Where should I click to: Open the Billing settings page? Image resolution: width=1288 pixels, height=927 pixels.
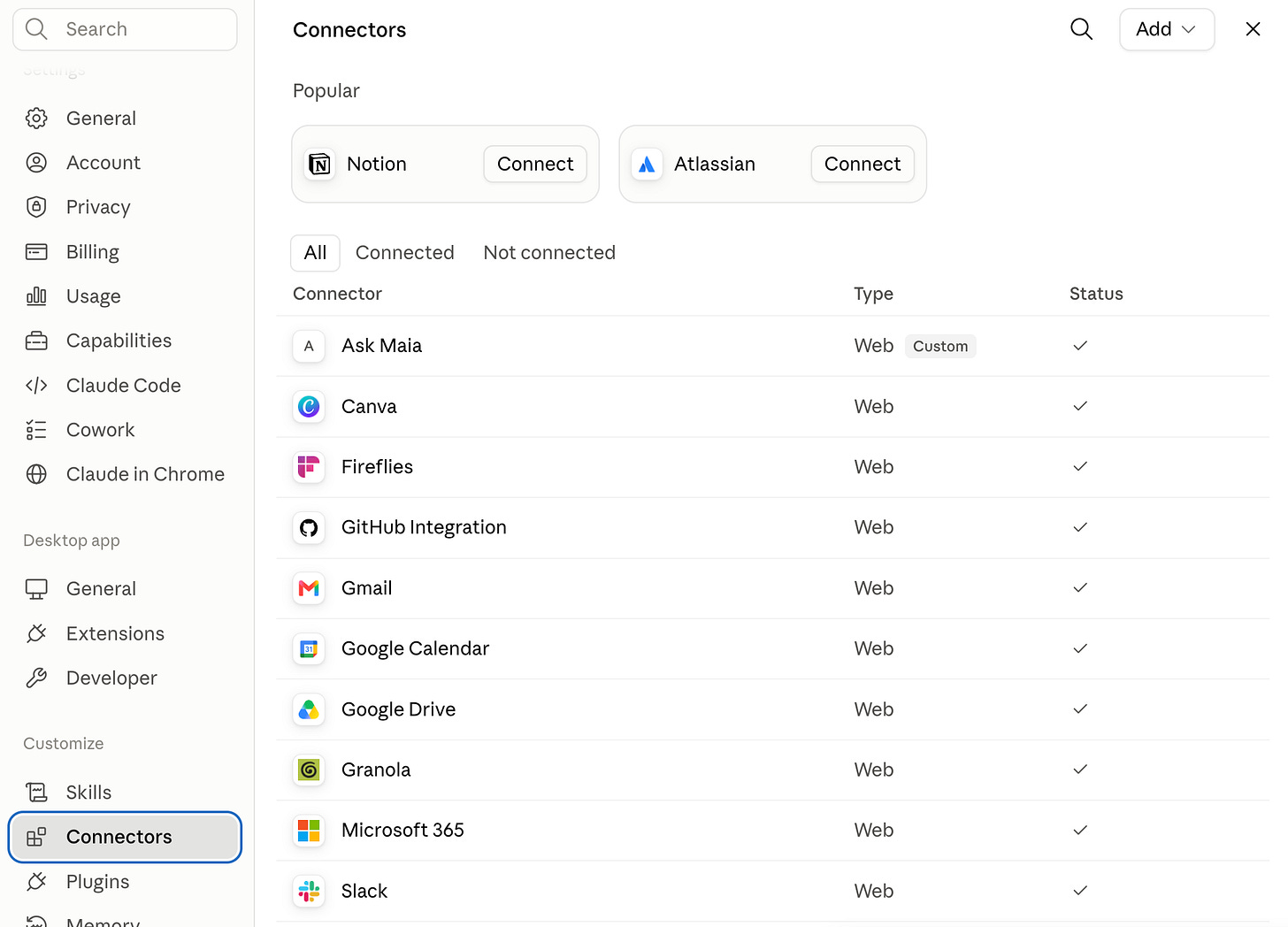(125, 252)
